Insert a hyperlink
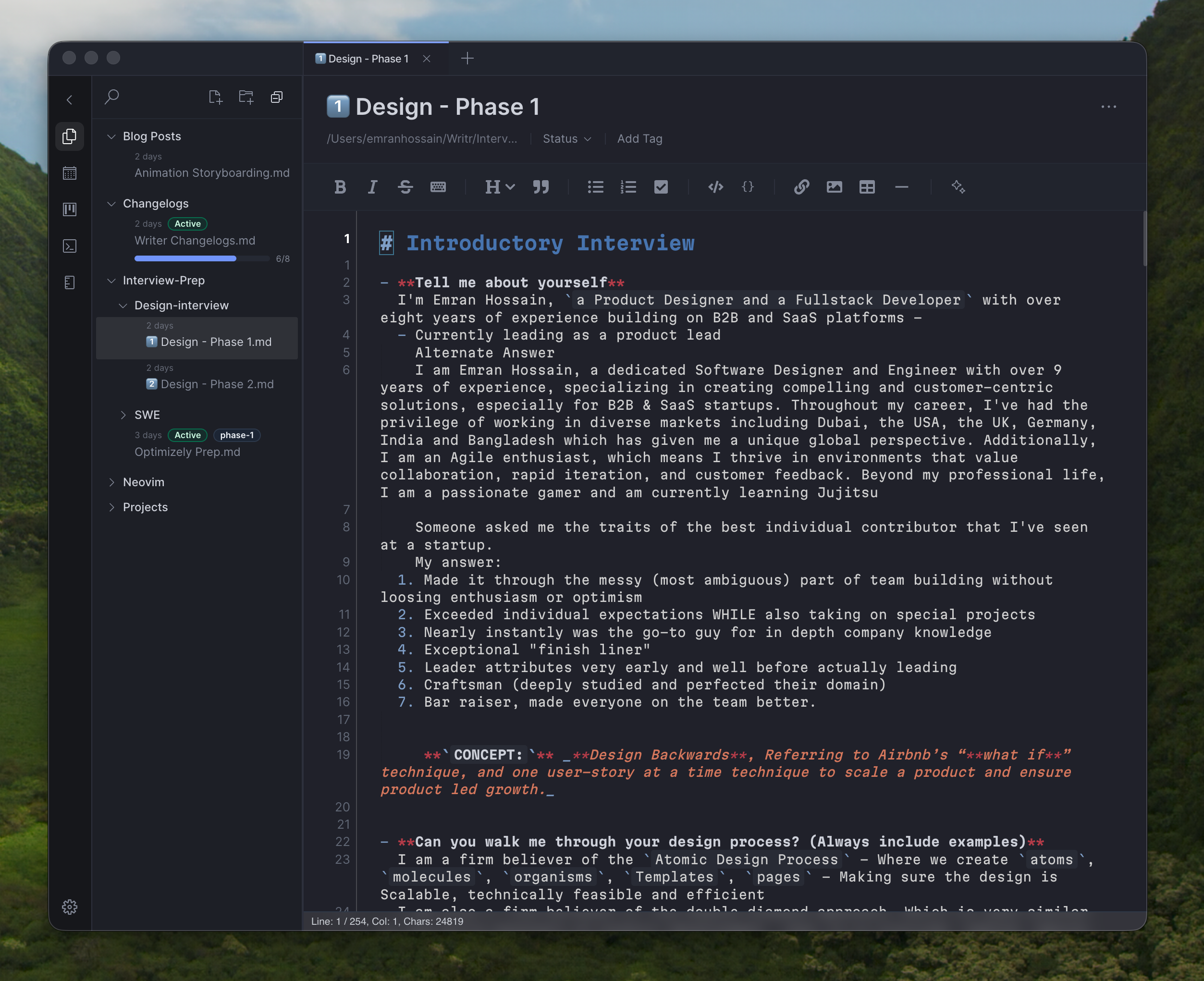The image size is (1204, 981). click(x=802, y=187)
